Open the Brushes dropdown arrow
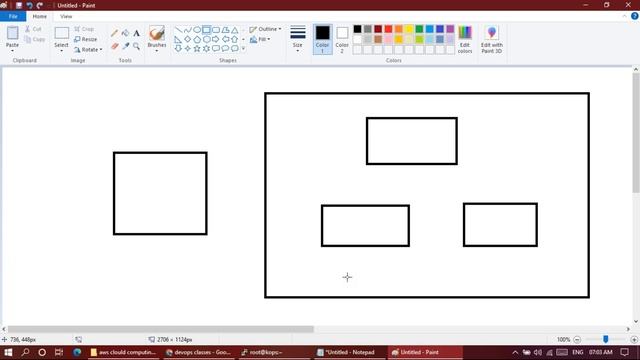The image size is (640, 360). click(157, 51)
